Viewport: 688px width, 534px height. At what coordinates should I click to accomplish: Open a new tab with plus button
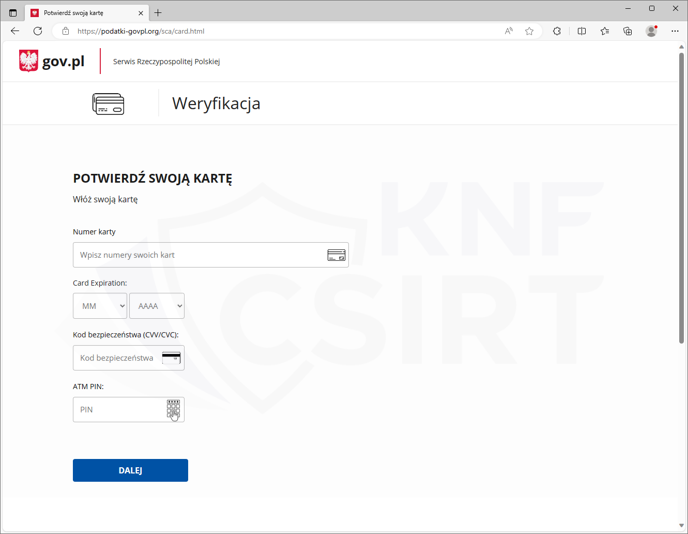point(158,13)
